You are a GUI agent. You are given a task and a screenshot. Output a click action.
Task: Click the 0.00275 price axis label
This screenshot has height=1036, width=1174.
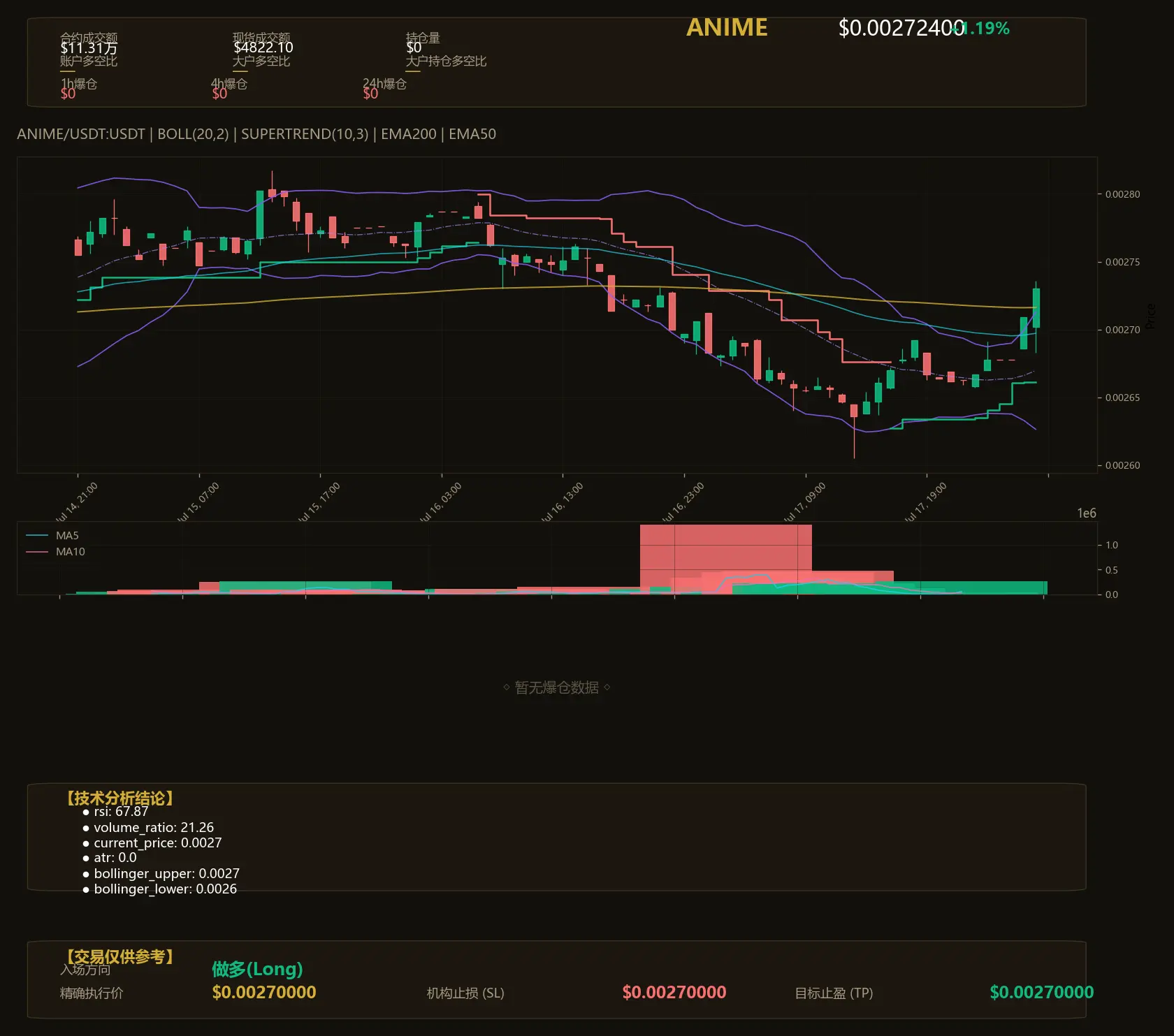(x=1122, y=262)
